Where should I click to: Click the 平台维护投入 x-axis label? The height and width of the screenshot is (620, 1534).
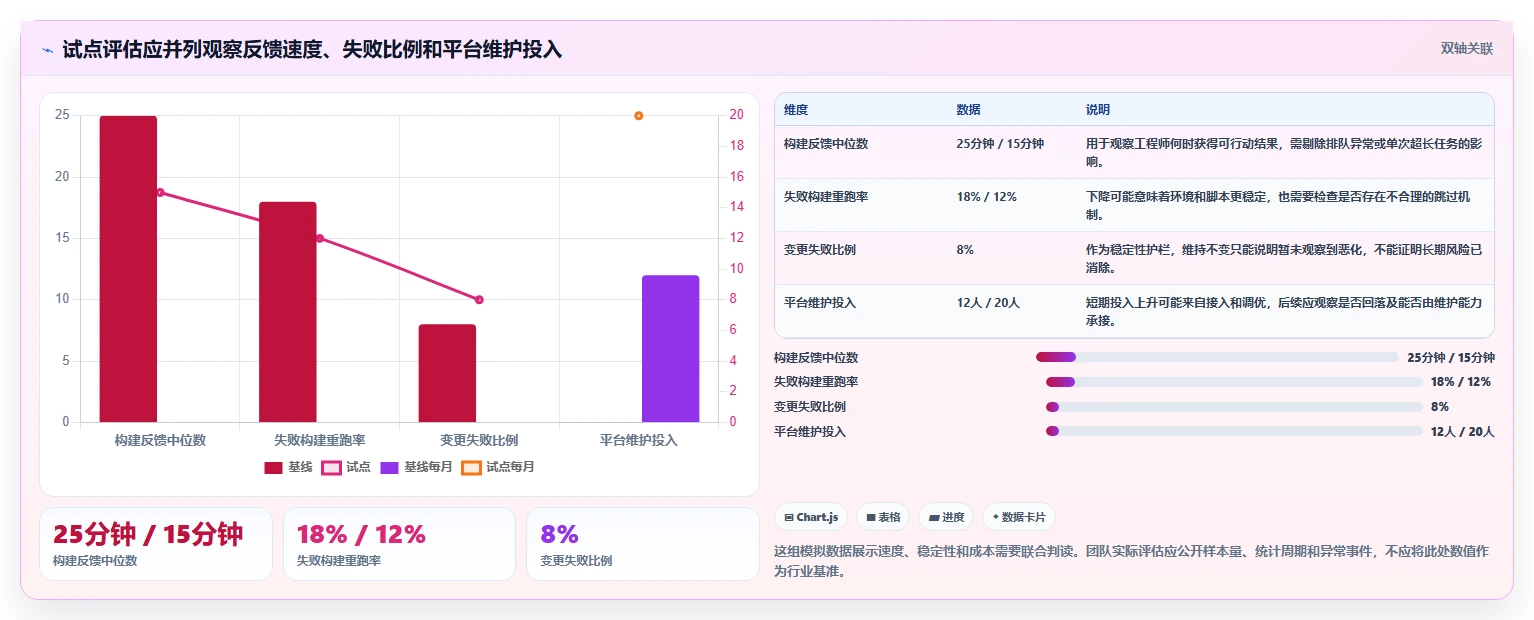[x=639, y=440]
